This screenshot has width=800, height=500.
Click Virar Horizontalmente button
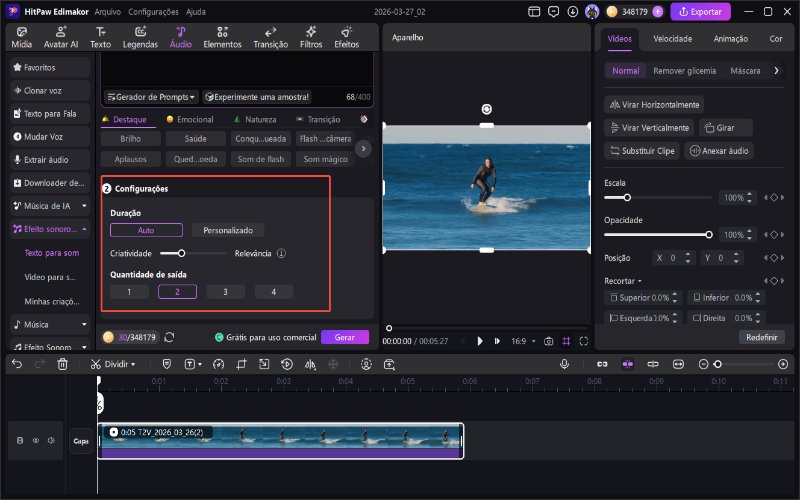pos(654,105)
